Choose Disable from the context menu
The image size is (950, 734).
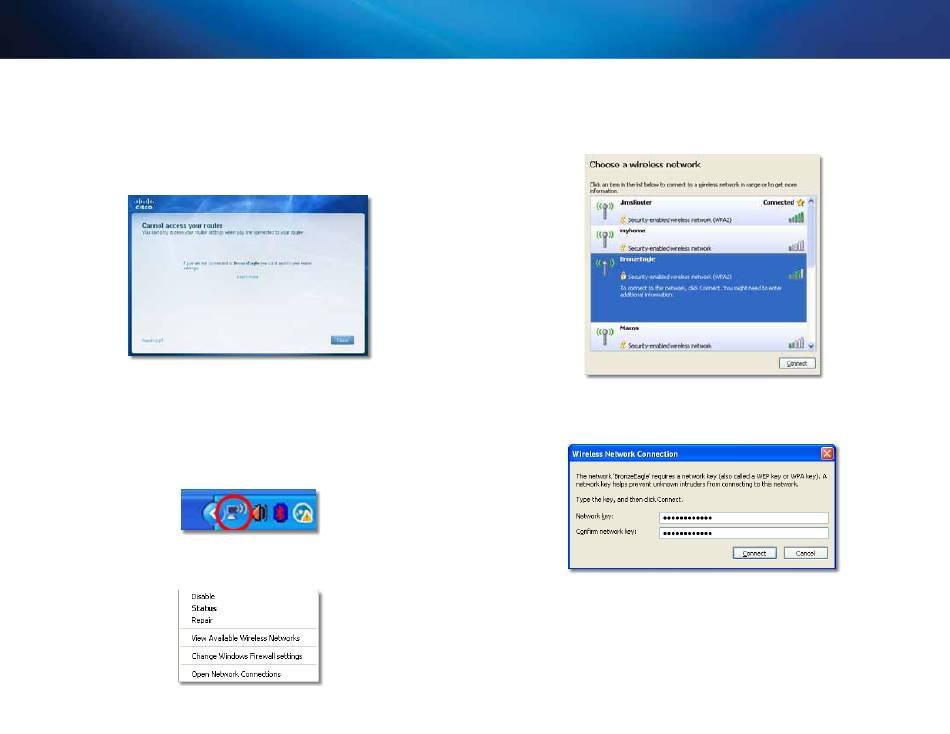203,596
